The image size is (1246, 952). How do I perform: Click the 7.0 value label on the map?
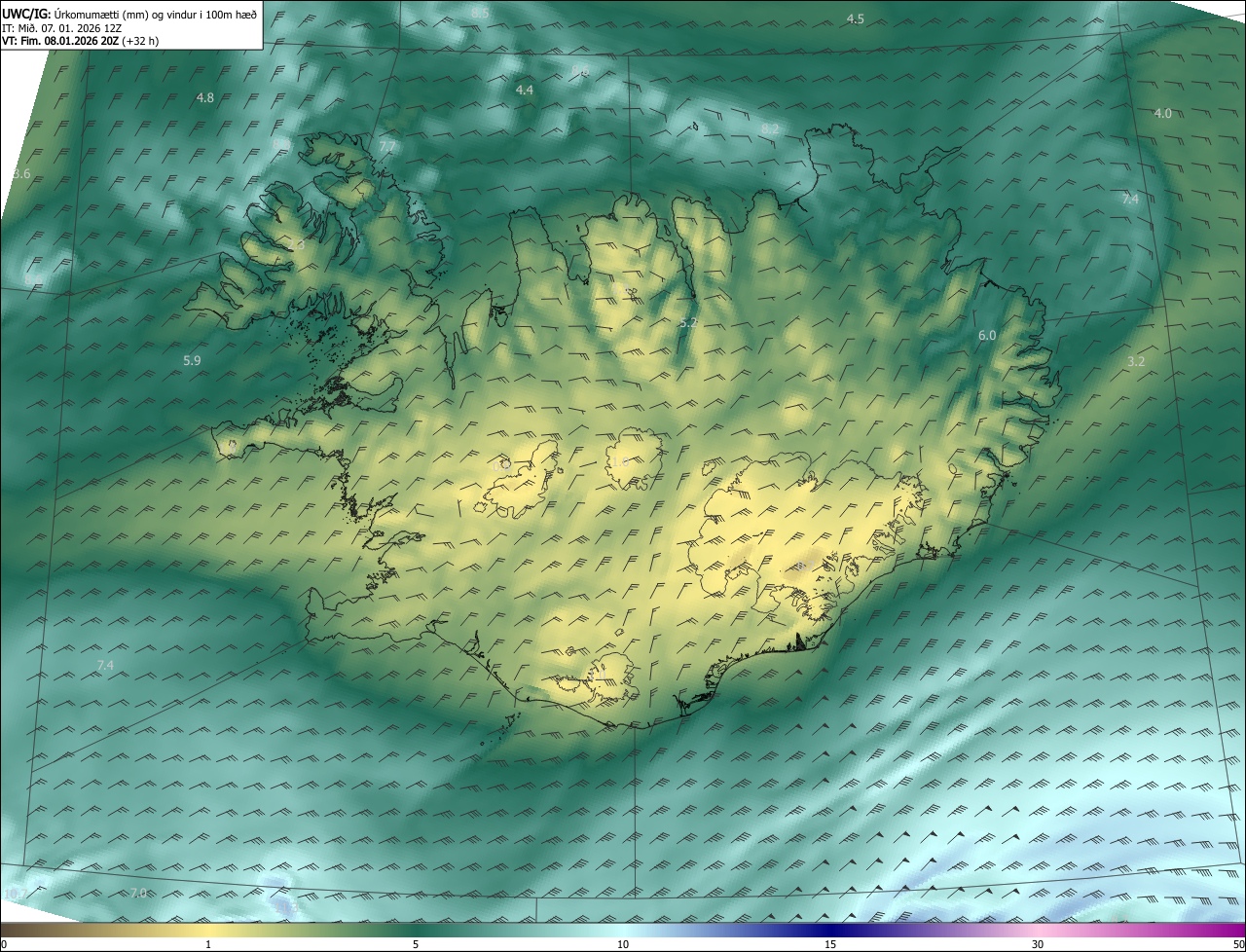tap(138, 893)
